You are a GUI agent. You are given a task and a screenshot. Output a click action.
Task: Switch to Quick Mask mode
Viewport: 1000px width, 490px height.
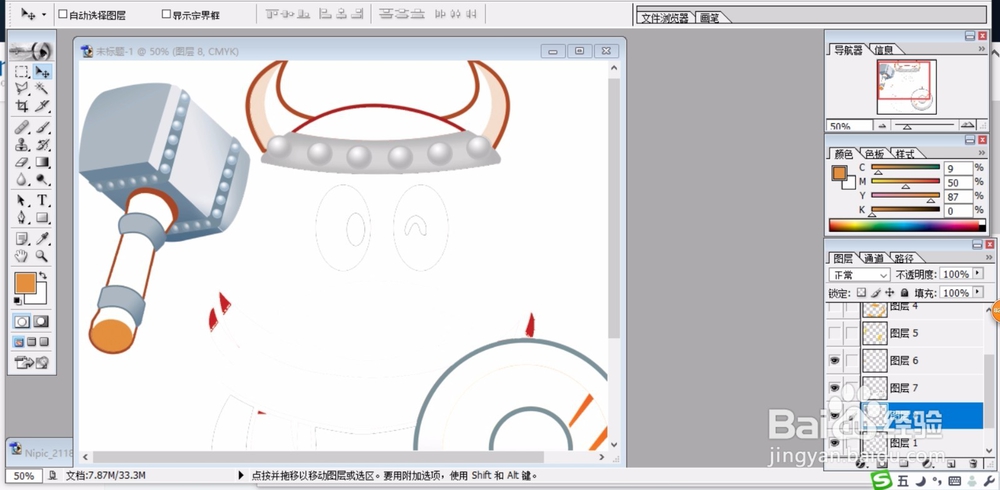click(x=41, y=322)
